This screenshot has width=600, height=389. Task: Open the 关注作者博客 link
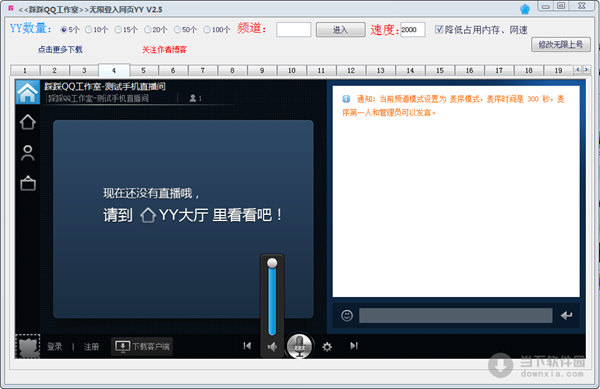[x=164, y=50]
